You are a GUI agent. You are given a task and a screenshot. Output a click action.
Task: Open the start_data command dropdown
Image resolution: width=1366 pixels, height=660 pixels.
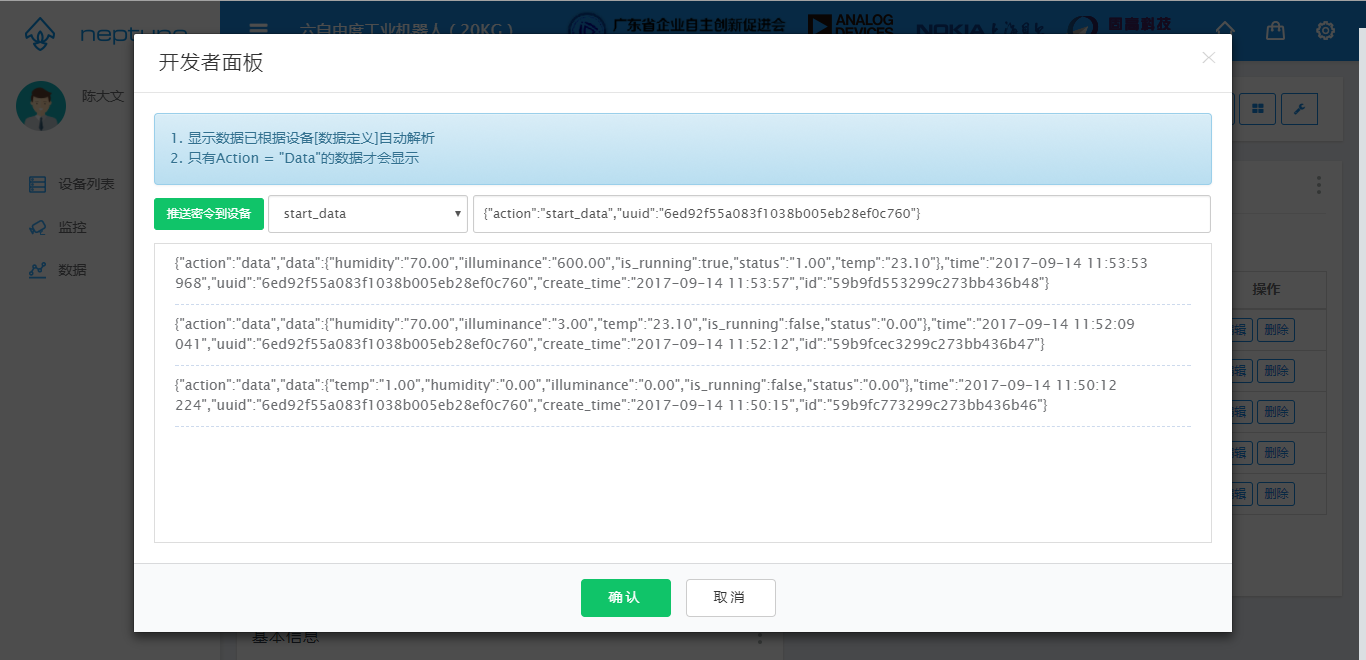point(367,214)
